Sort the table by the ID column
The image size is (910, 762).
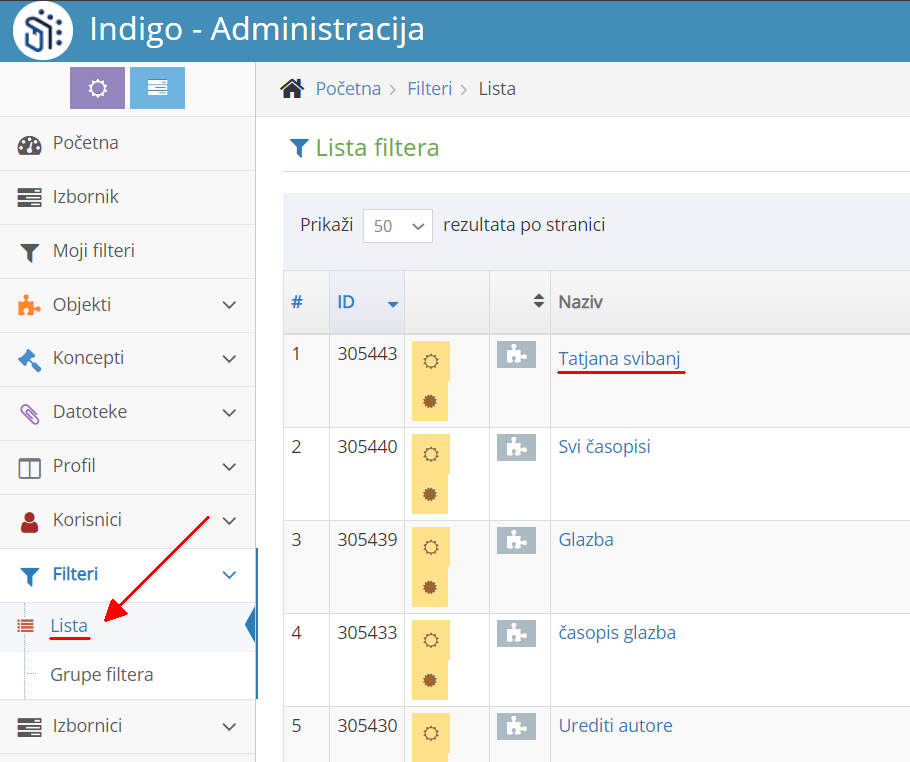(345, 301)
